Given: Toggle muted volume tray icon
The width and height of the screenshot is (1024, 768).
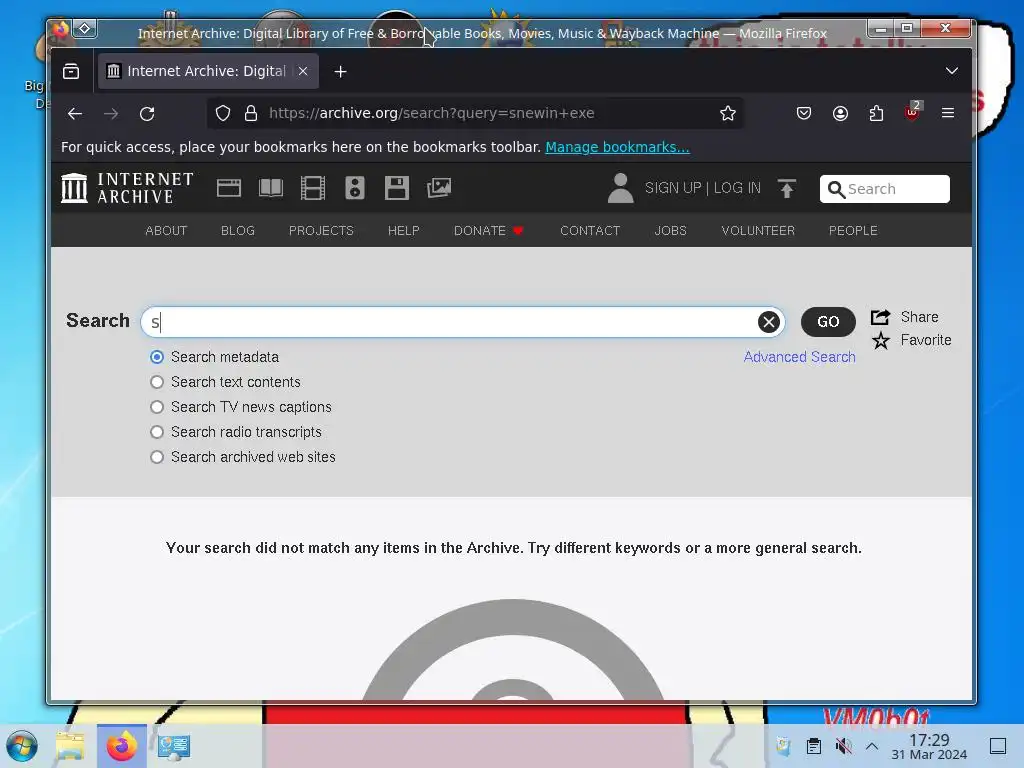Looking at the screenshot, I should pyautogui.click(x=843, y=746).
